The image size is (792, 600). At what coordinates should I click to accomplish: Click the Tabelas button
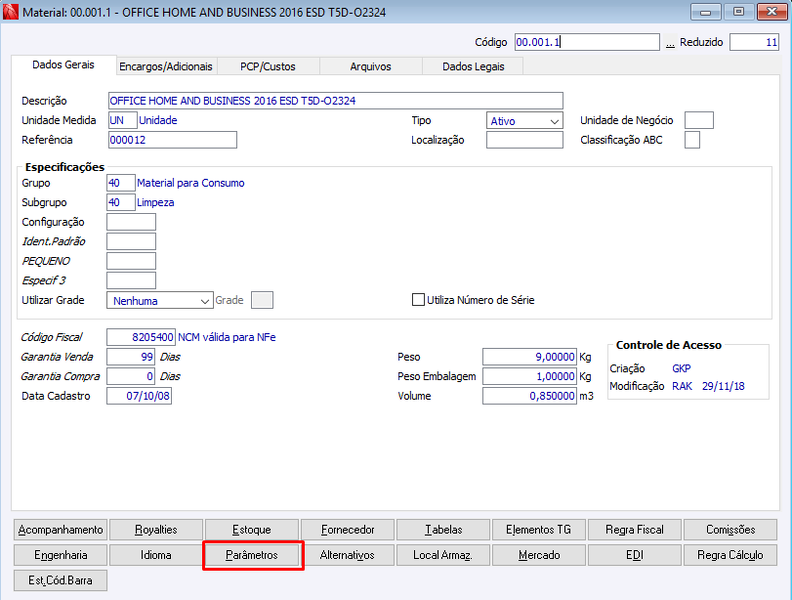coord(443,530)
